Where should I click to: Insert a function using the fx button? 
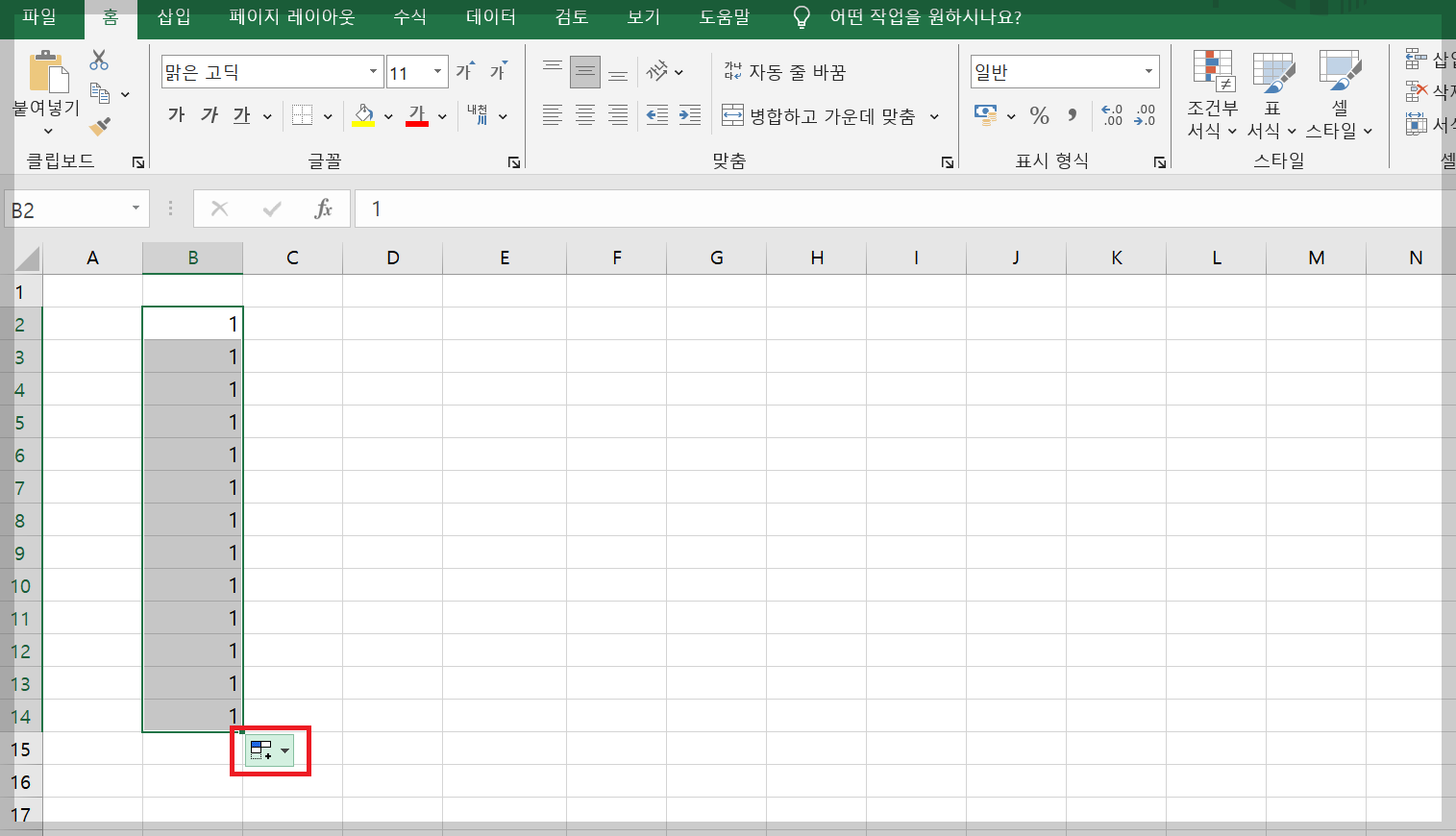point(324,208)
